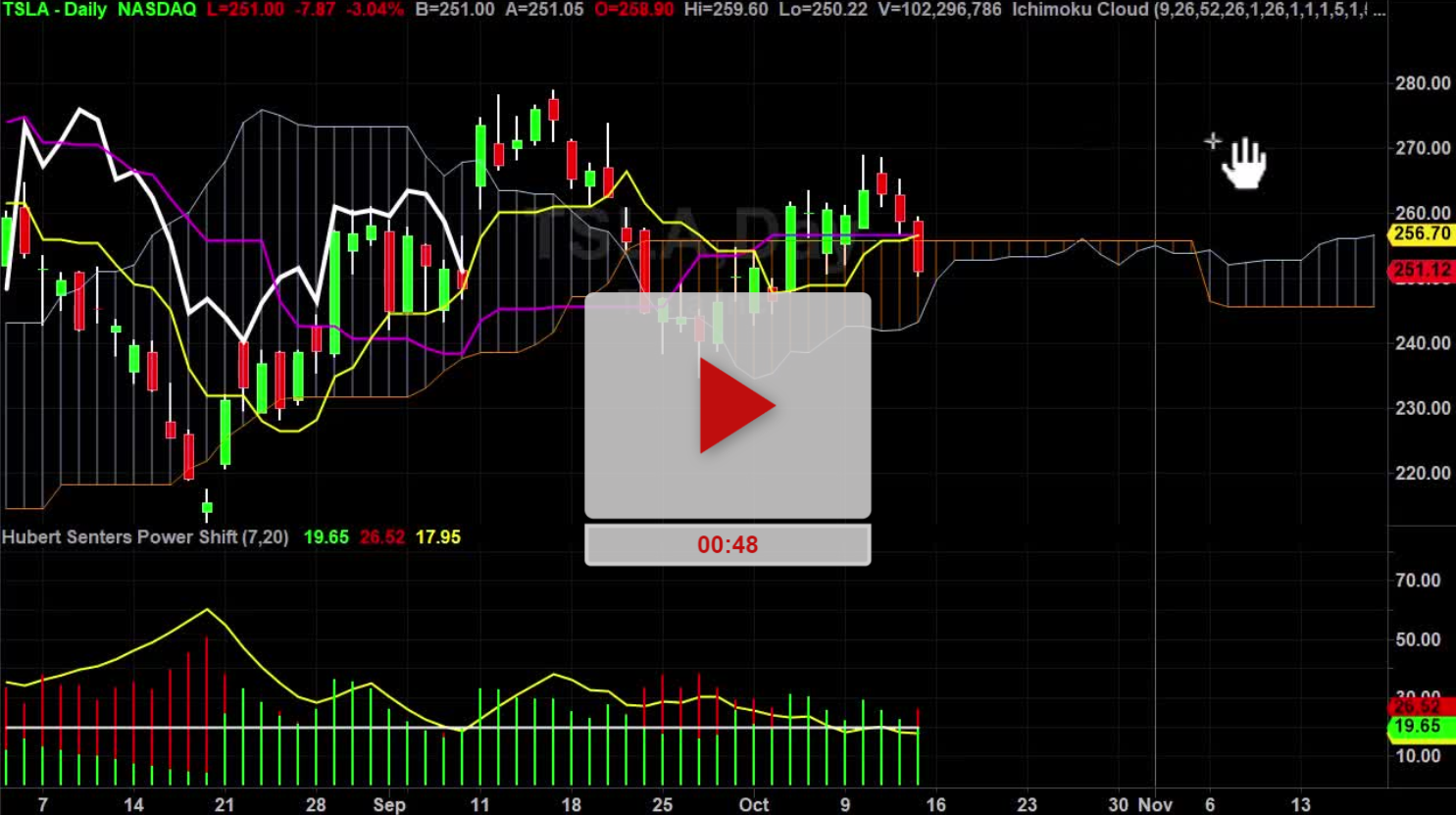Click the 25 date axis label
The height and width of the screenshot is (815, 1456).
(x=663, y=805)
